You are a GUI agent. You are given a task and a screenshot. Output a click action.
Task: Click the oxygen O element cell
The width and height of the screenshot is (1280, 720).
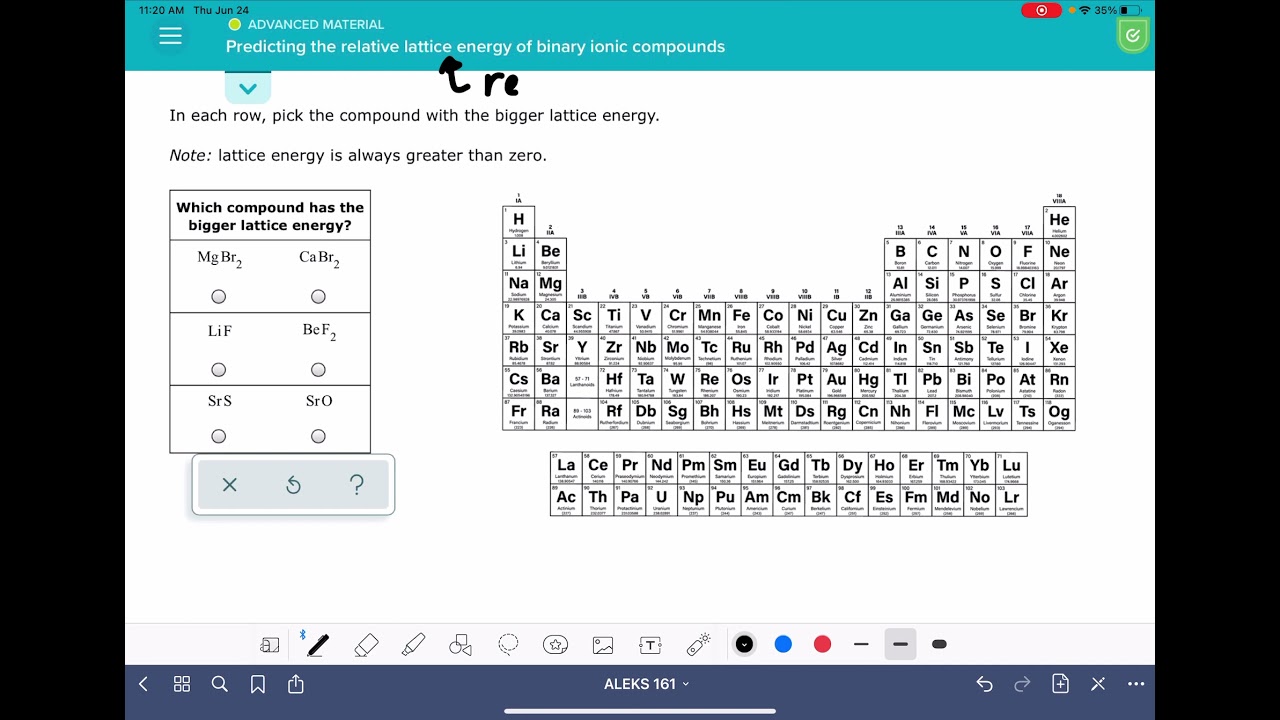[x=995, y=255]
